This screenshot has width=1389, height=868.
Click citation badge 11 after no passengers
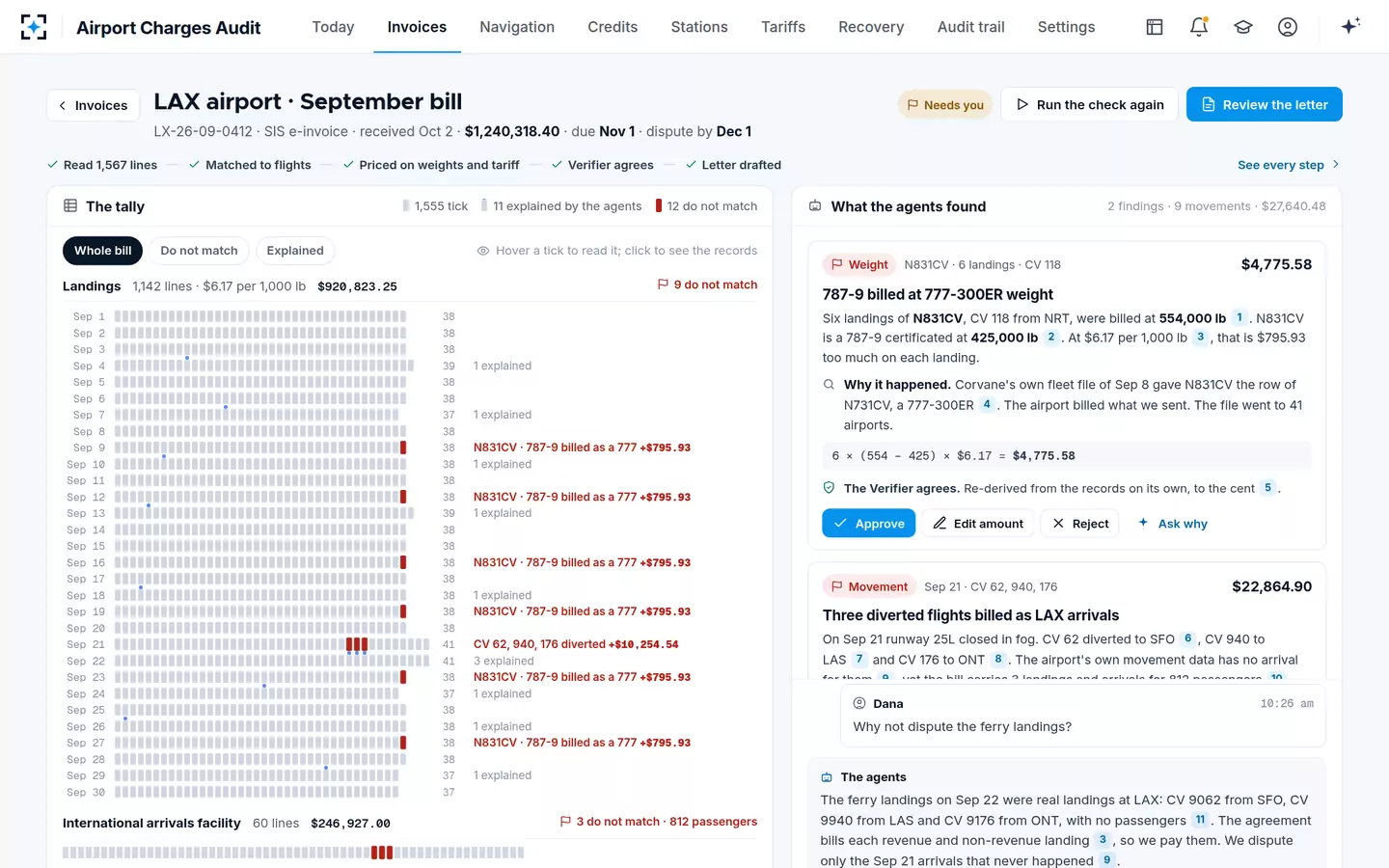1200,820
